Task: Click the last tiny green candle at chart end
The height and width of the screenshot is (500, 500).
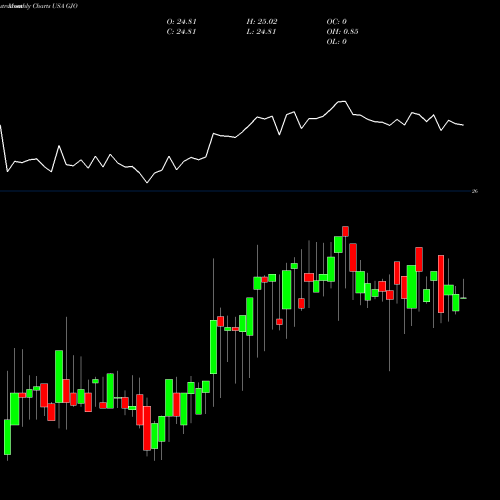Action: pos(463,298)
